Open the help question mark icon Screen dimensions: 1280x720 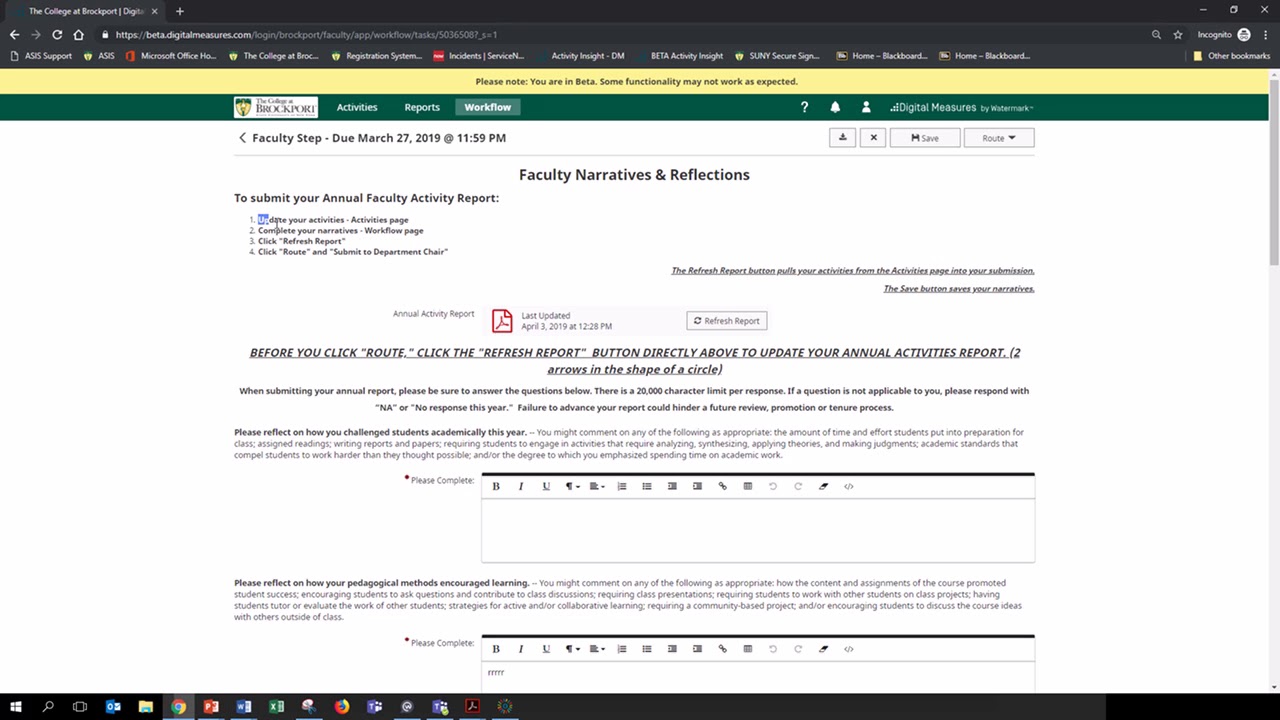tap(804, 107)
